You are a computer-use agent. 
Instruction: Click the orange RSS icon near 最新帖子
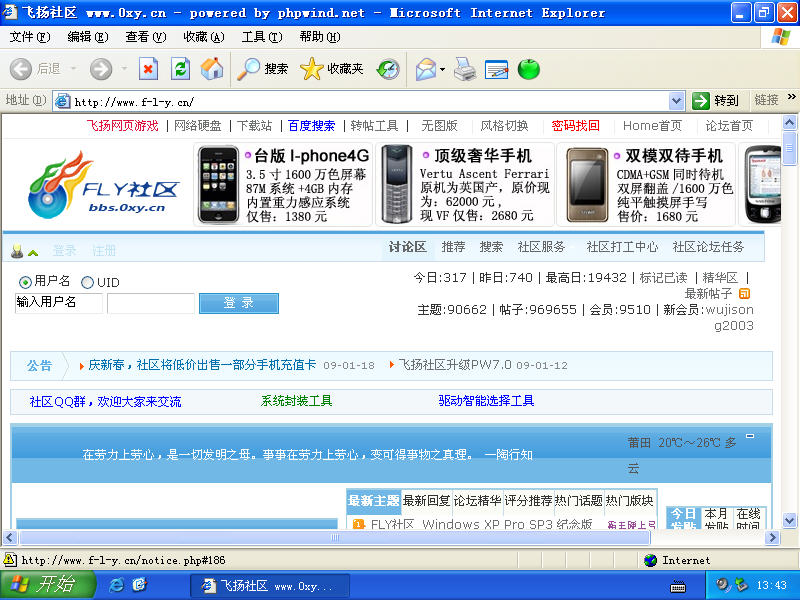(744, 293)
